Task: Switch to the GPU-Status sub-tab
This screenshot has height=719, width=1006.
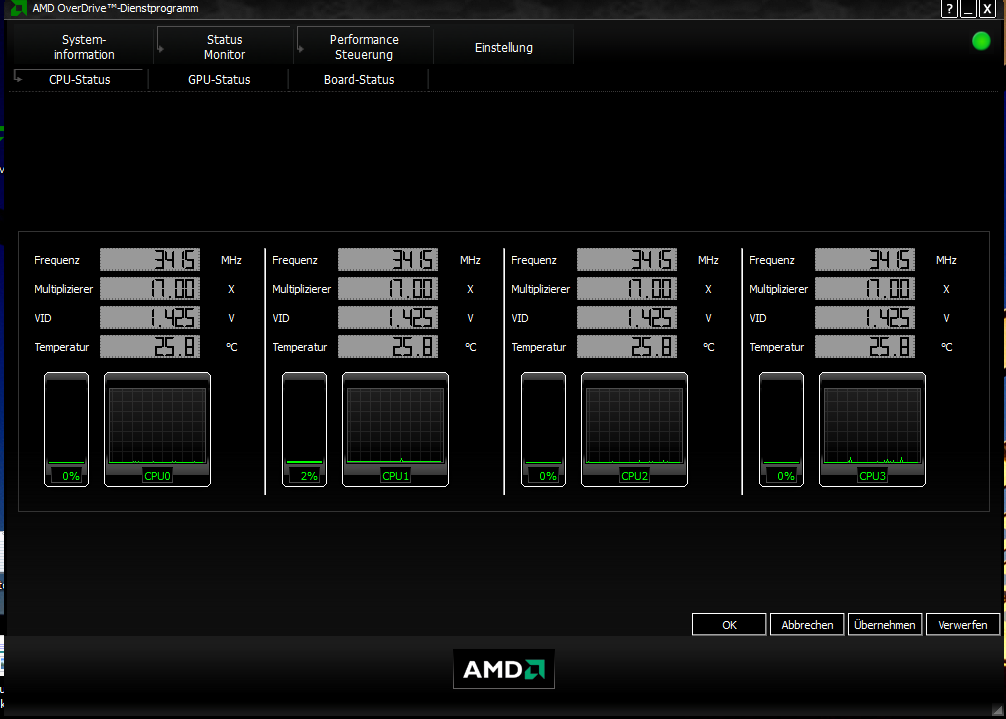Action: (x=219, y=80)
